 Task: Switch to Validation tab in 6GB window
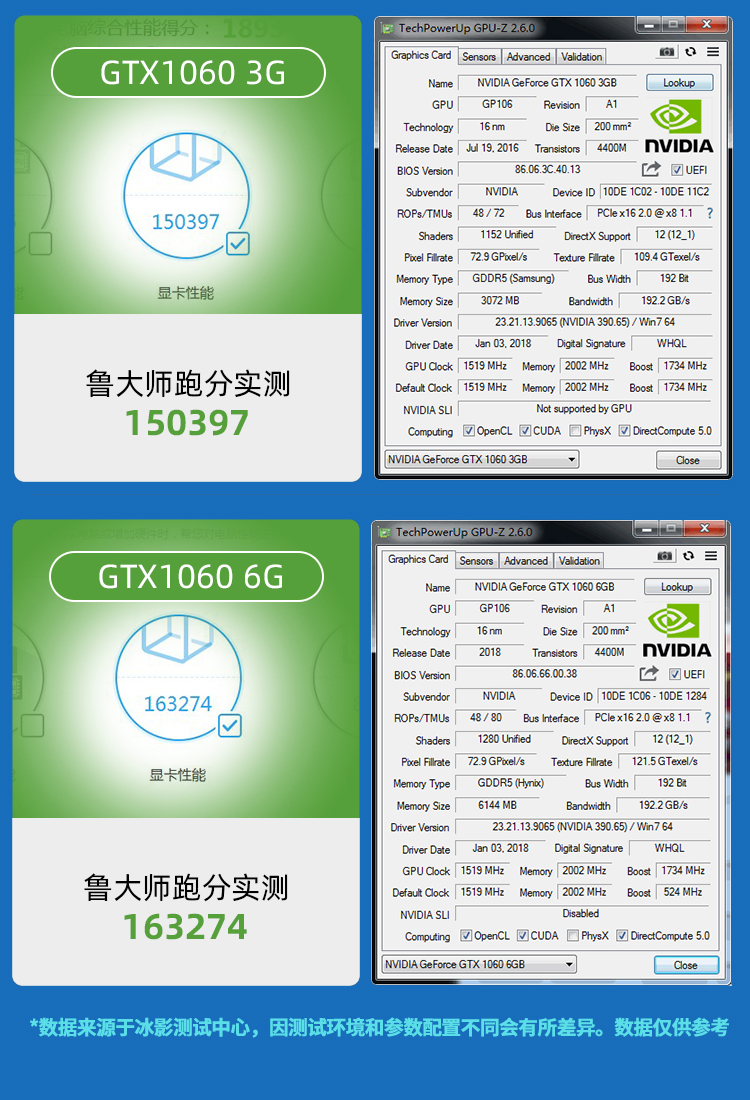click(579, 561)
